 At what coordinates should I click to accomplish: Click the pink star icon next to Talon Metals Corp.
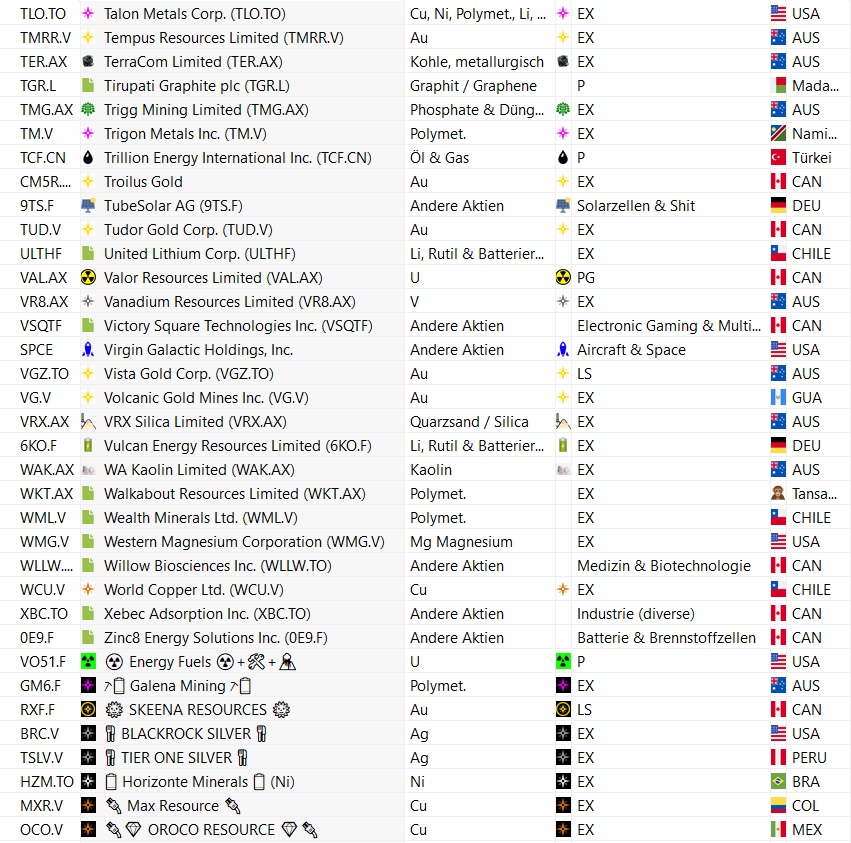(x=88, y=14)
